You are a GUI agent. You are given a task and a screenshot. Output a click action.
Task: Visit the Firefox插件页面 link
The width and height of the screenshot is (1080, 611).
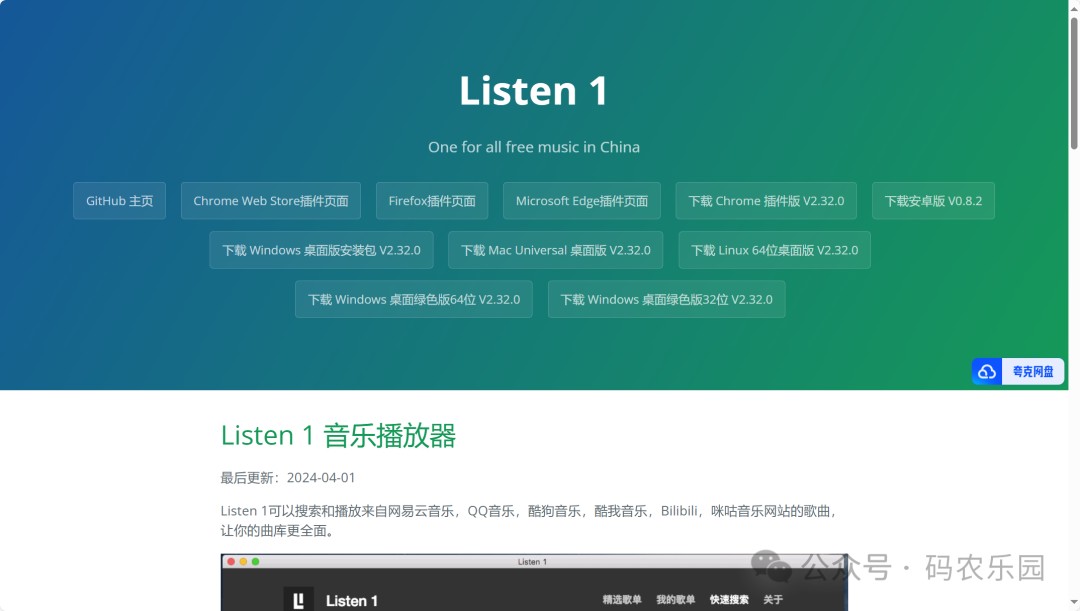click(432, 200)
